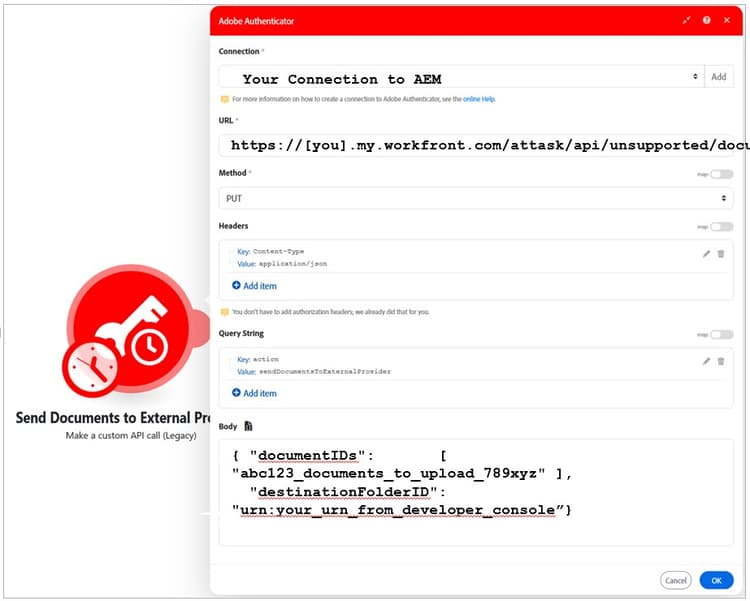This screenshot has height=601, width=750.
Task: Click into the URL input field
Action: tap(476, 145)
